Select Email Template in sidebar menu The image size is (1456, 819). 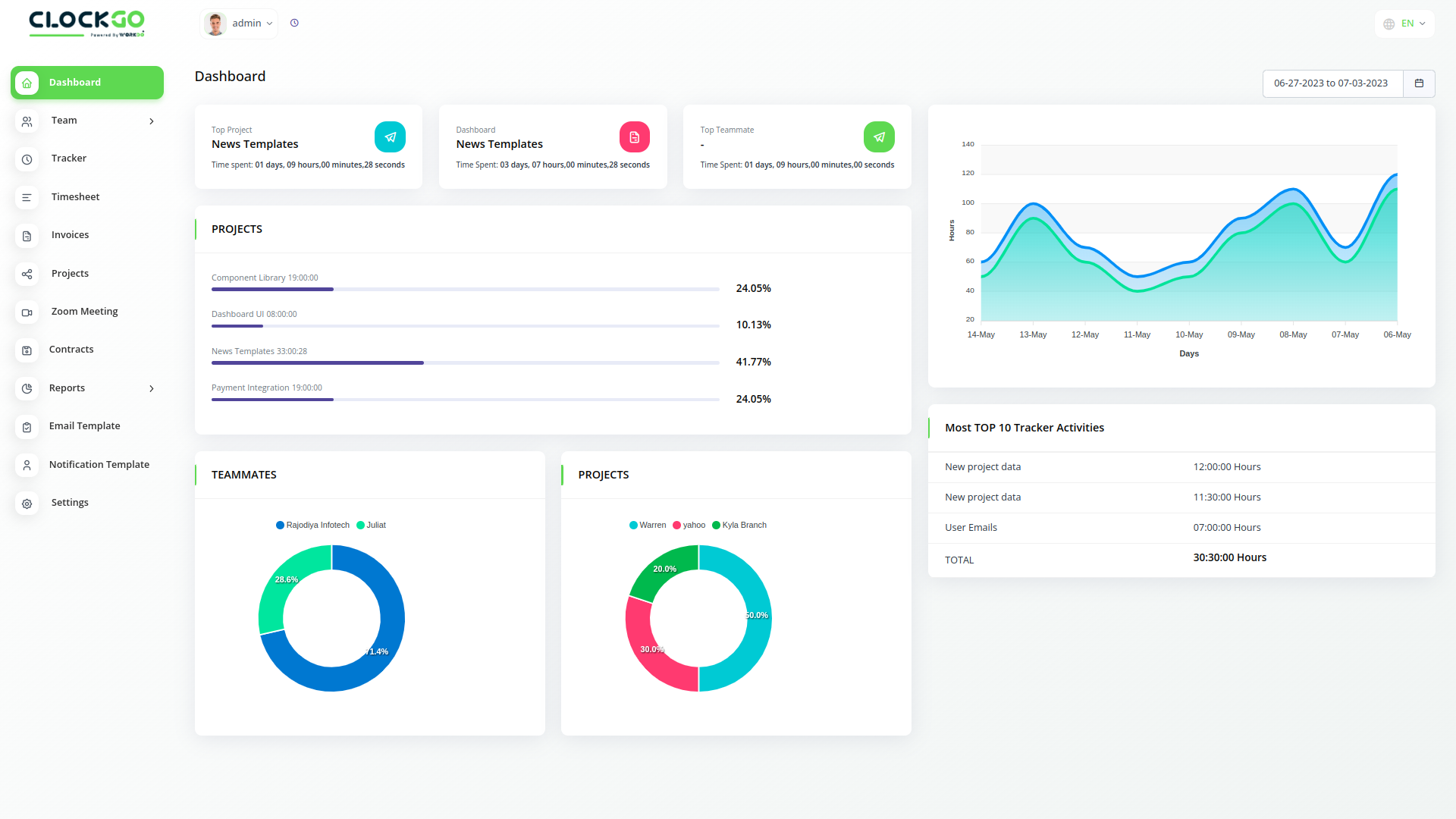coord(84,426)
